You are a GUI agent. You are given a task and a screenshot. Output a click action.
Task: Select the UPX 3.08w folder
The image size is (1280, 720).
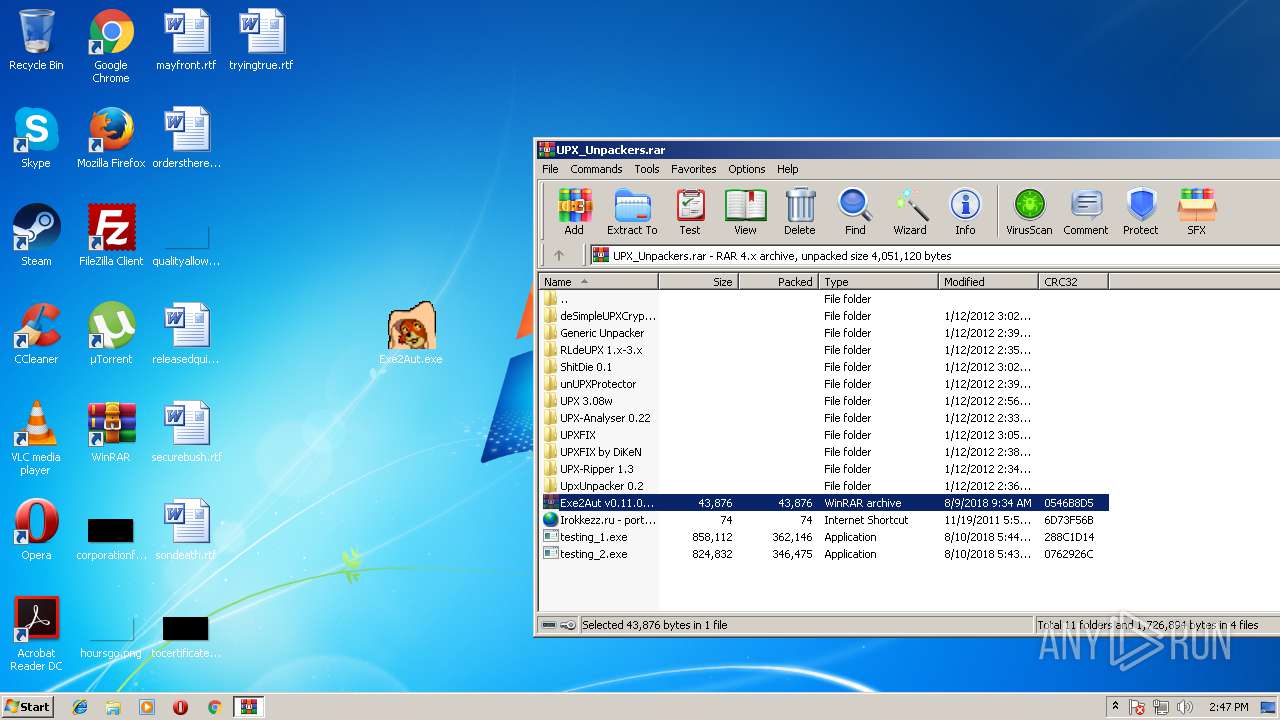click(823, 401)
